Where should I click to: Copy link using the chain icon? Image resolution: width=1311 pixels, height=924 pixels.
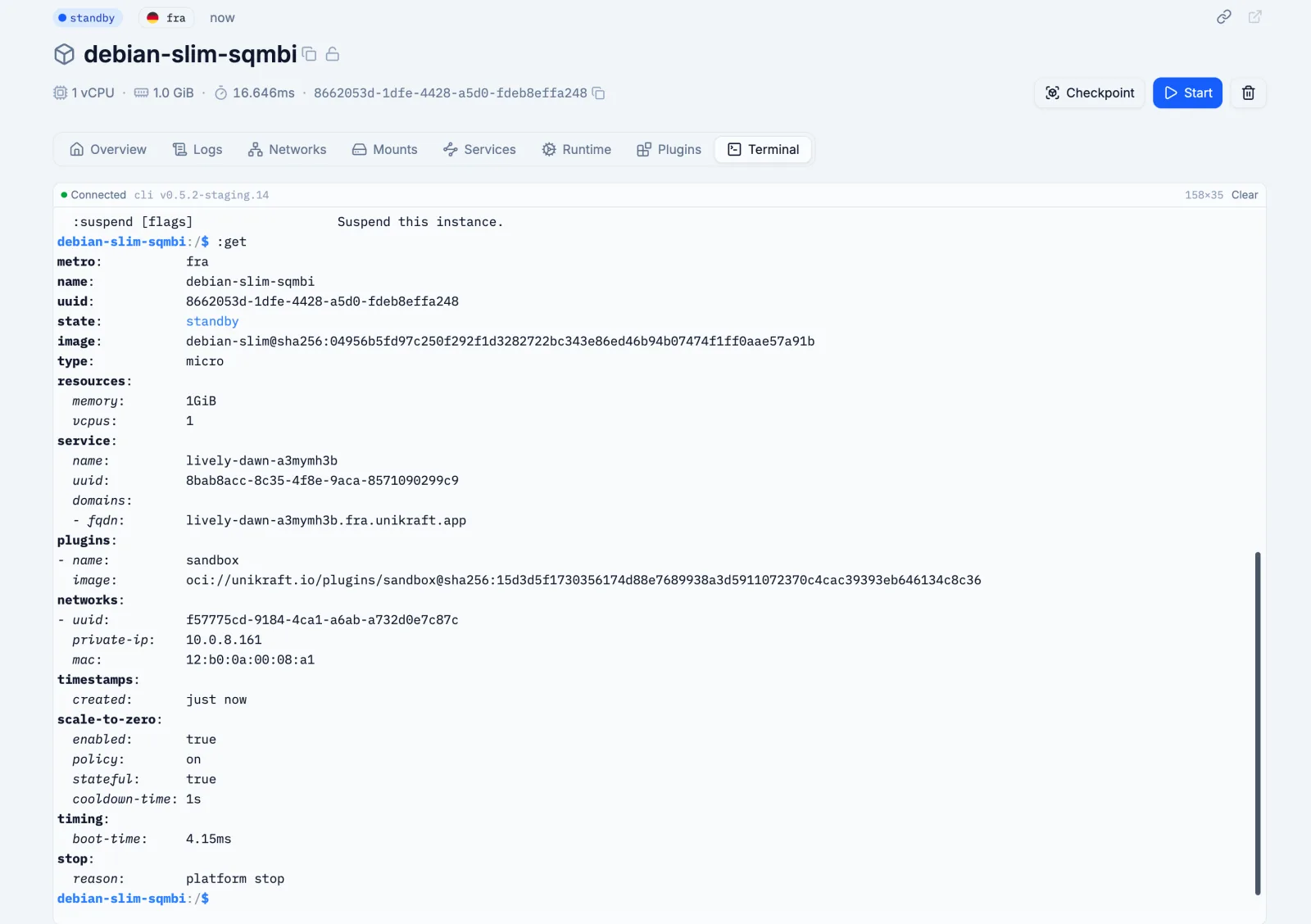point(1223,17)
